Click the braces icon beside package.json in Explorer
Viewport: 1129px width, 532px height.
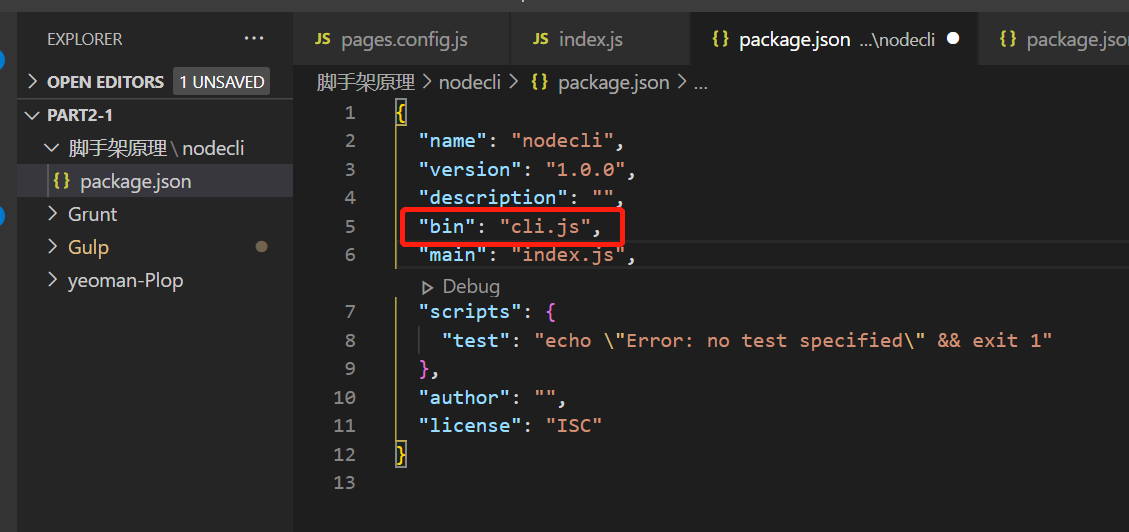click(61, 181)
